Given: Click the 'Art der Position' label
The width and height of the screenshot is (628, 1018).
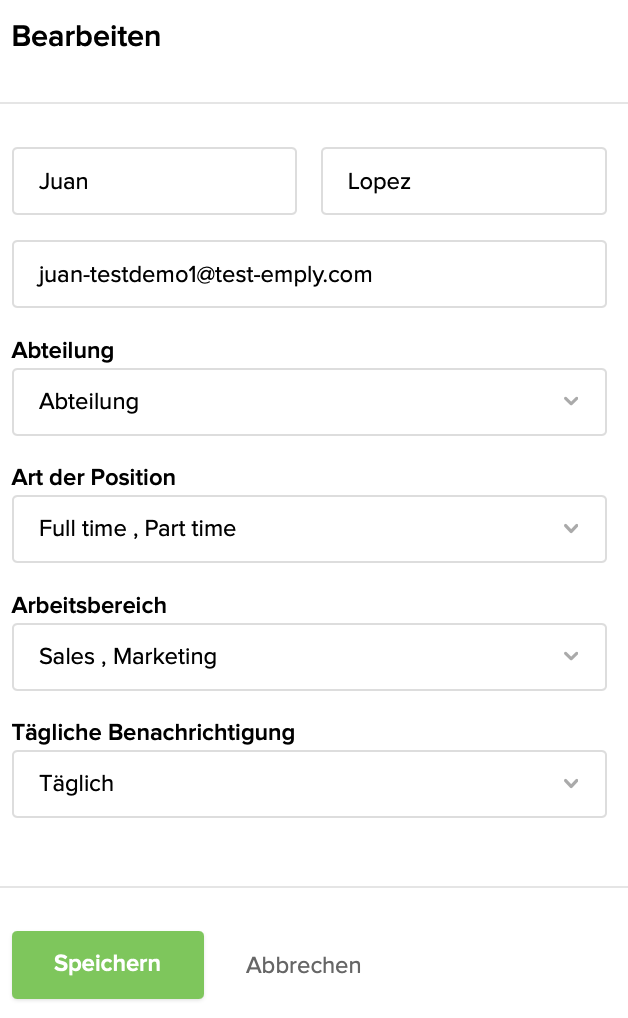Looking at the screenshot, I should click(93, 477).
